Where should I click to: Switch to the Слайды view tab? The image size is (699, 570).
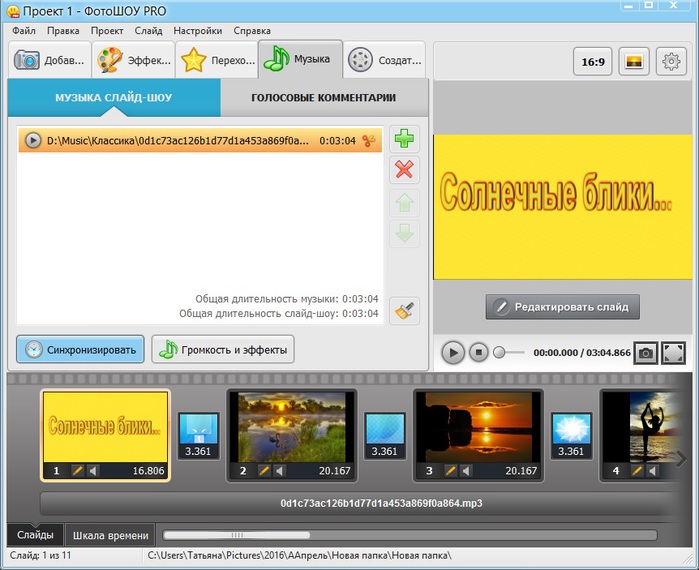tap(35, 535)
